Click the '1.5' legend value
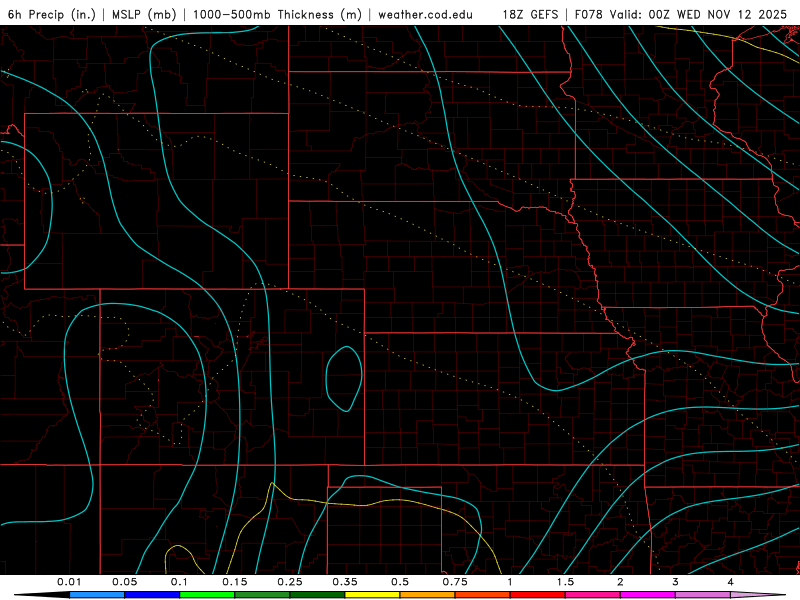 click(565, 582)
